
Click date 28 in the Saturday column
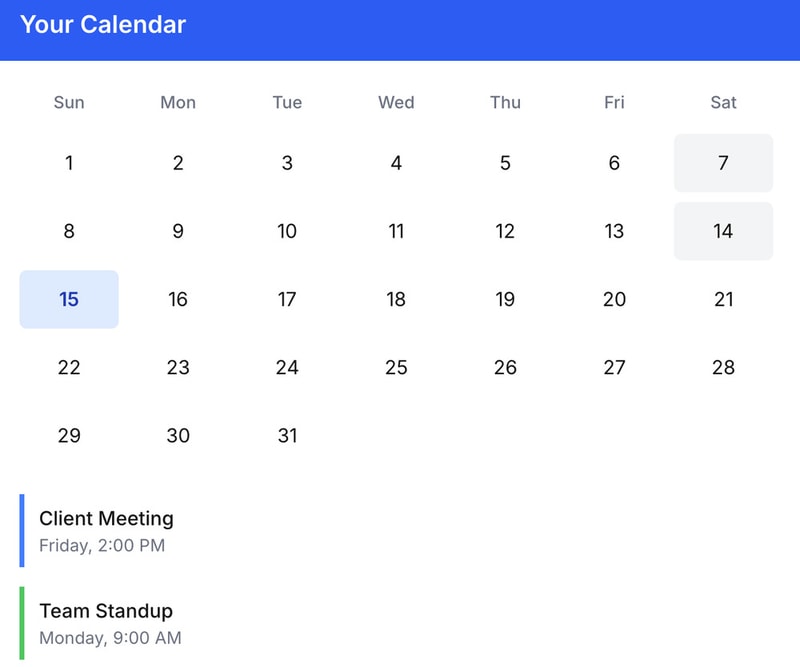point(723,367)
